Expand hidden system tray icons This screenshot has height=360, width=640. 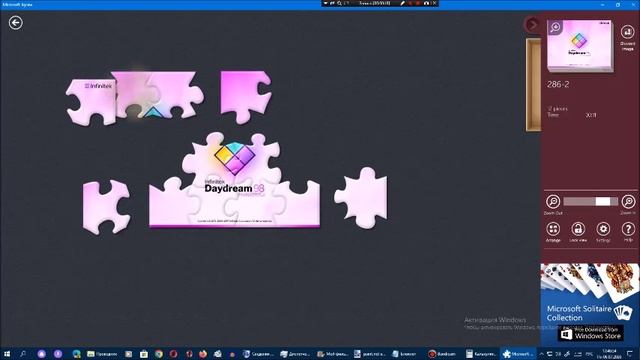[x=542, y=354]
